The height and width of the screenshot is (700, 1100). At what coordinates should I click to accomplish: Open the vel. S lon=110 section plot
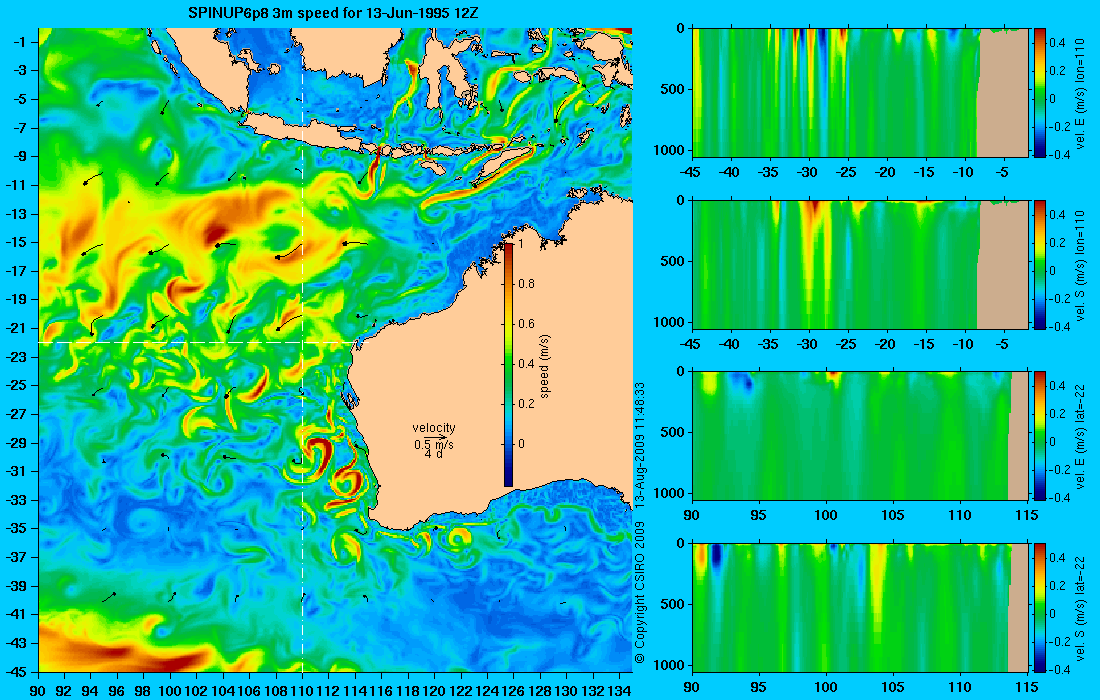(860, 264)
